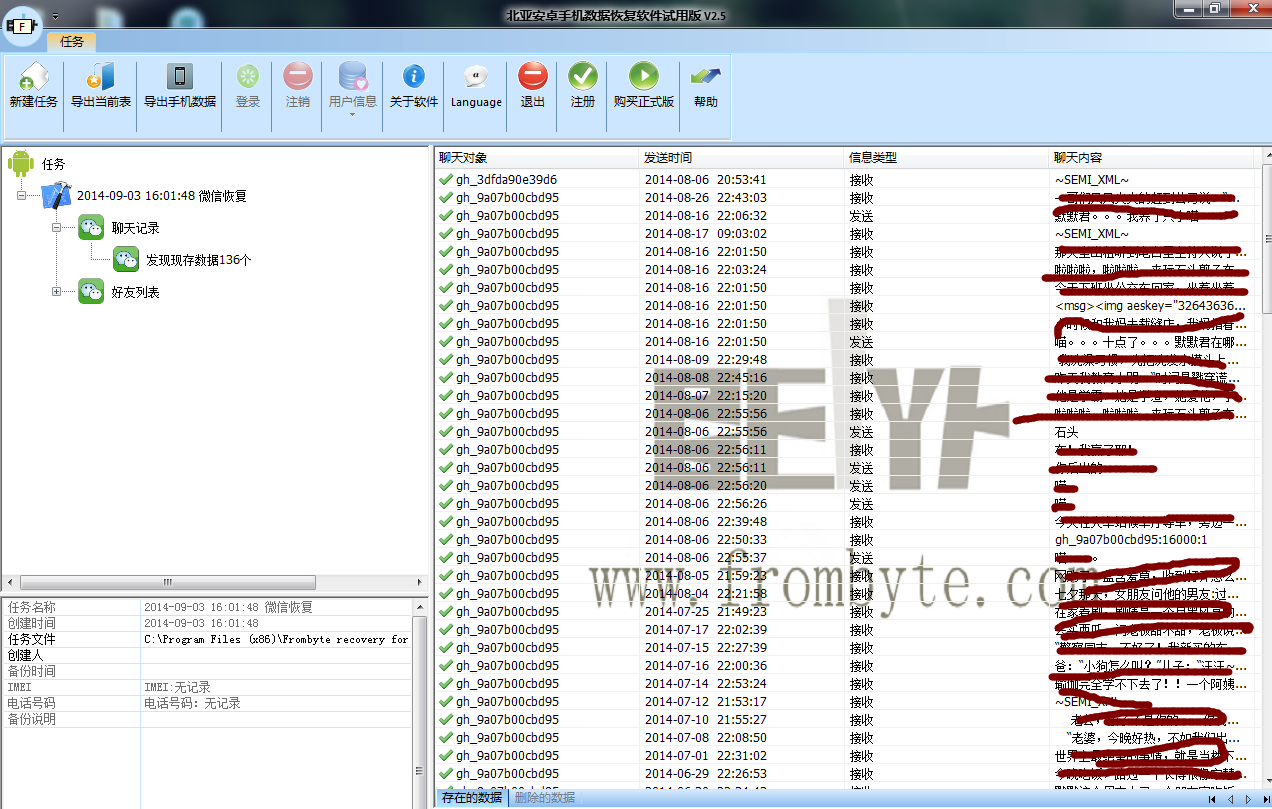Select the 备份说明 property row label

pyautogui.click(x=32, y=719)
